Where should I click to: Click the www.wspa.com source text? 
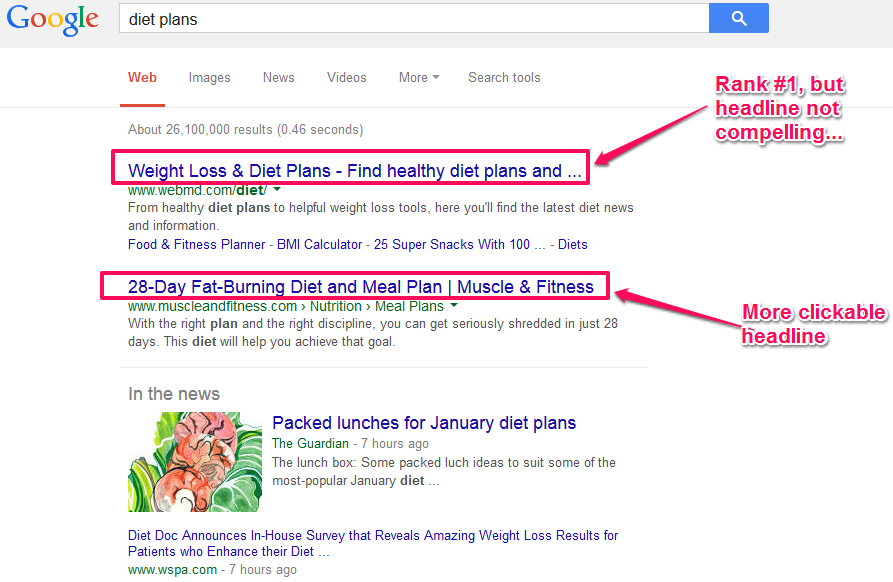173,569
